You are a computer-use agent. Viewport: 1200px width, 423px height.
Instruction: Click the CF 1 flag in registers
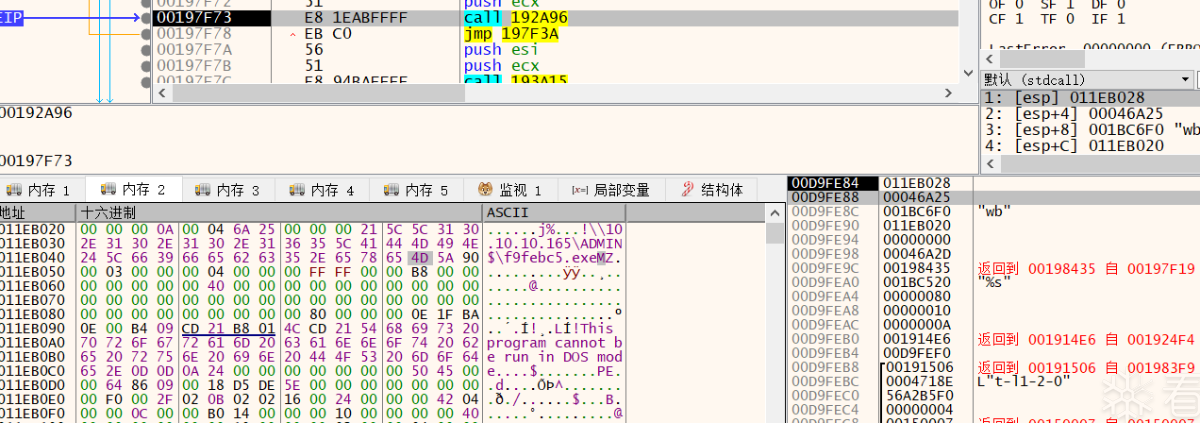coord(1005,18)
